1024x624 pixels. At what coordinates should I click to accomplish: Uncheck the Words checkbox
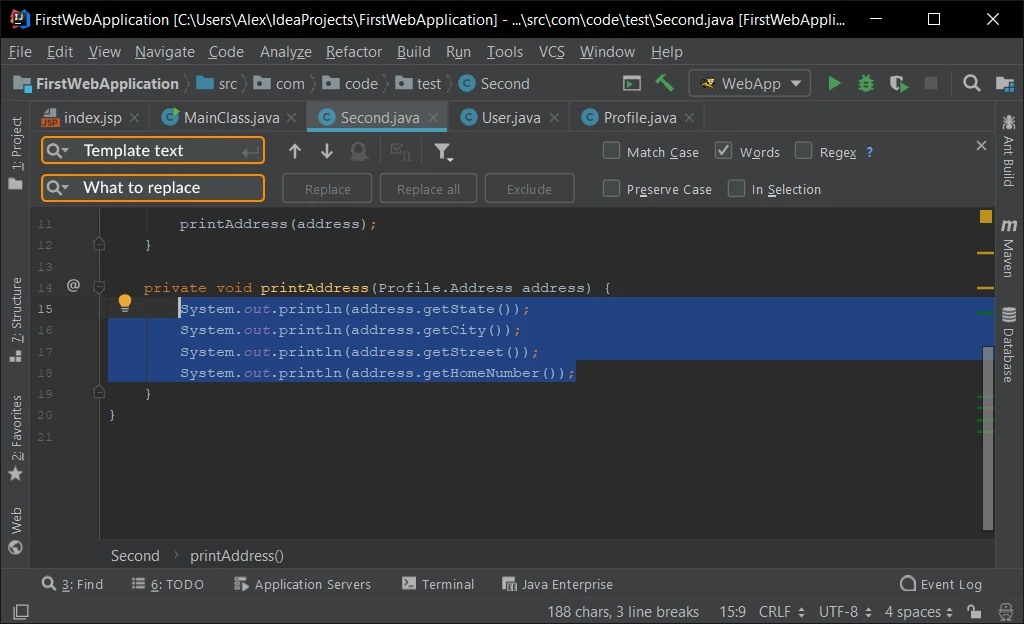click(x=724, y=152)
